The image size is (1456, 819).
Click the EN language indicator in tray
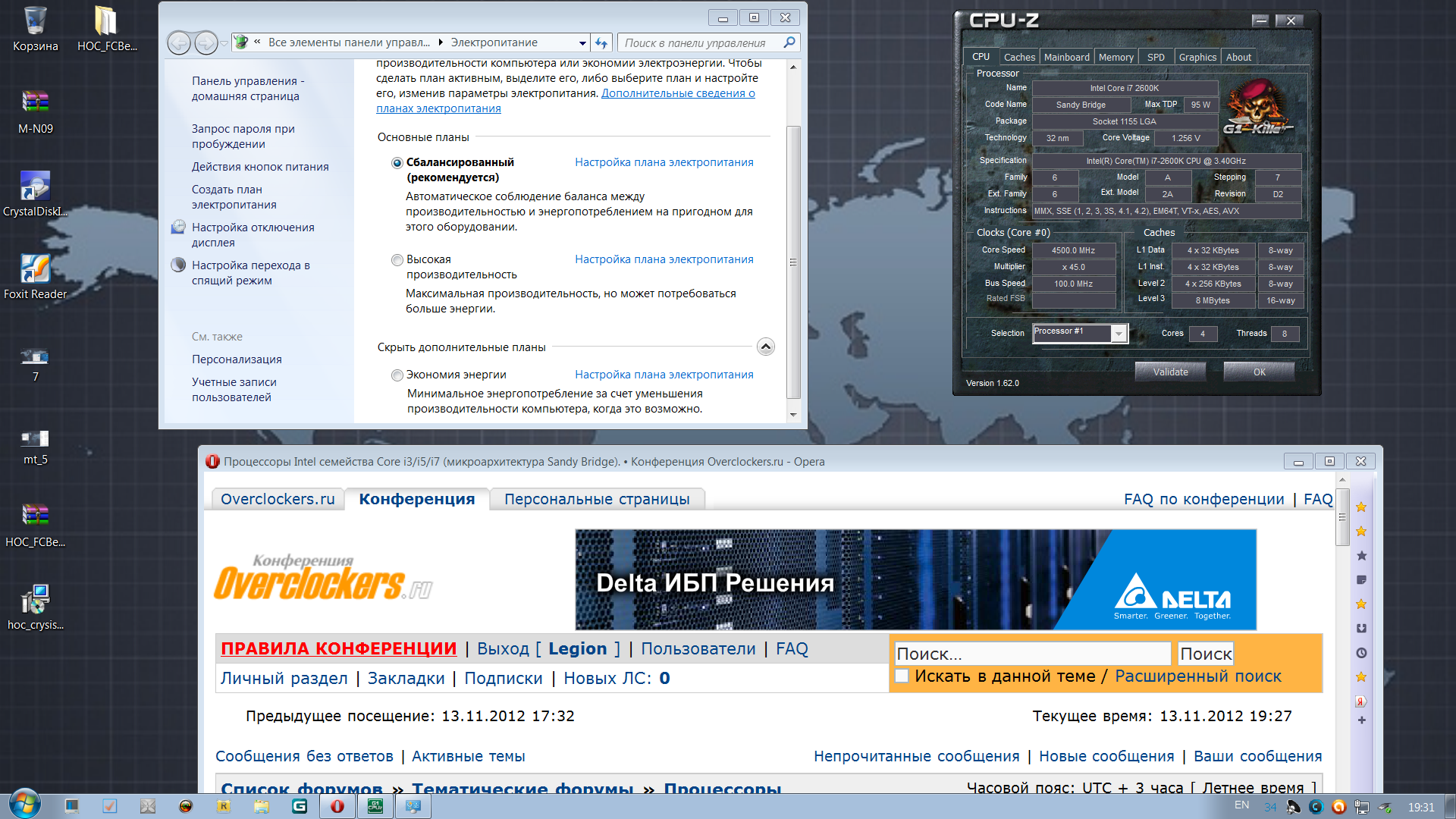1241,805
